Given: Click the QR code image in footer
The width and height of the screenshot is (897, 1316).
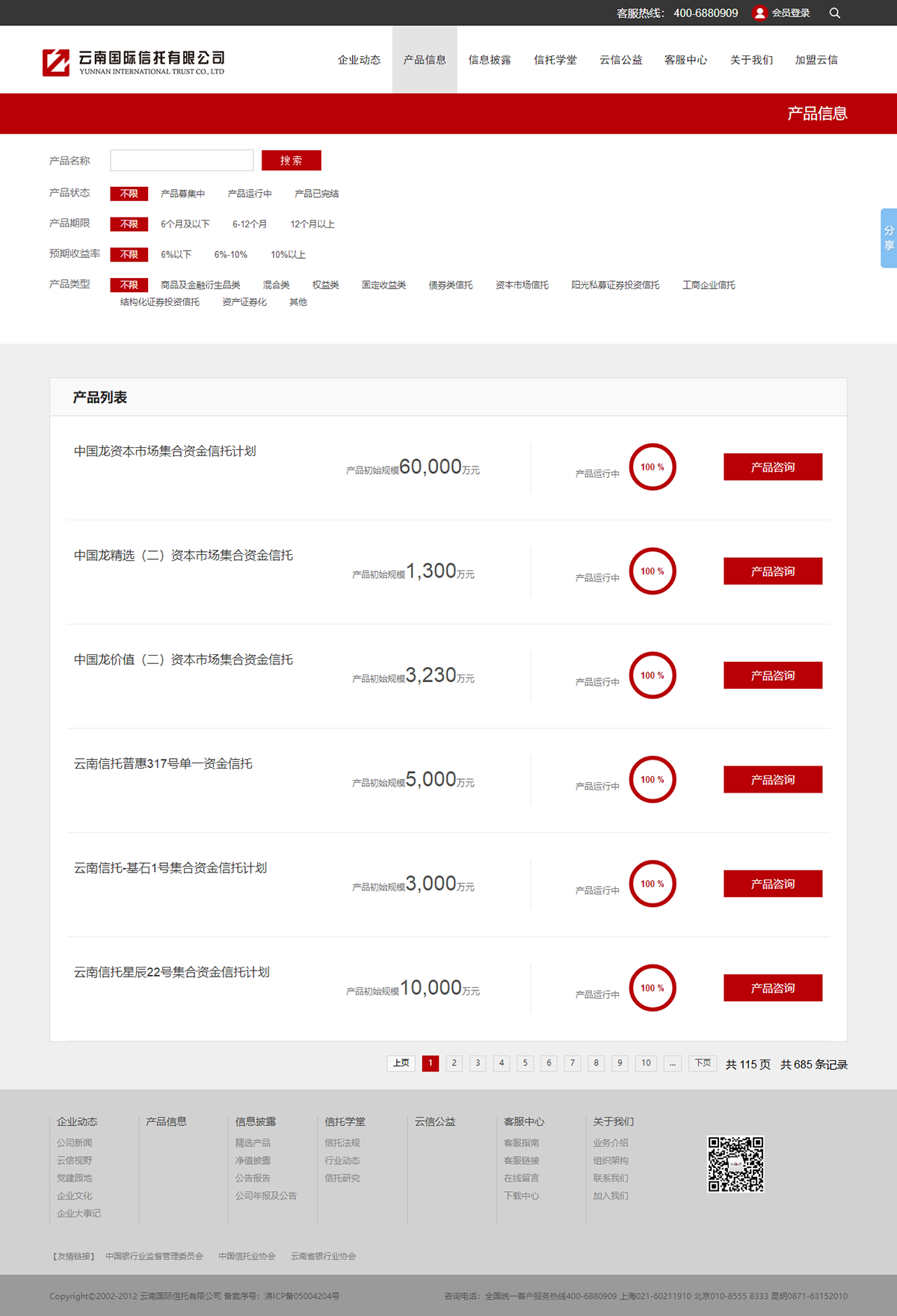Looking at the screenshot, I should point(736,1164).
